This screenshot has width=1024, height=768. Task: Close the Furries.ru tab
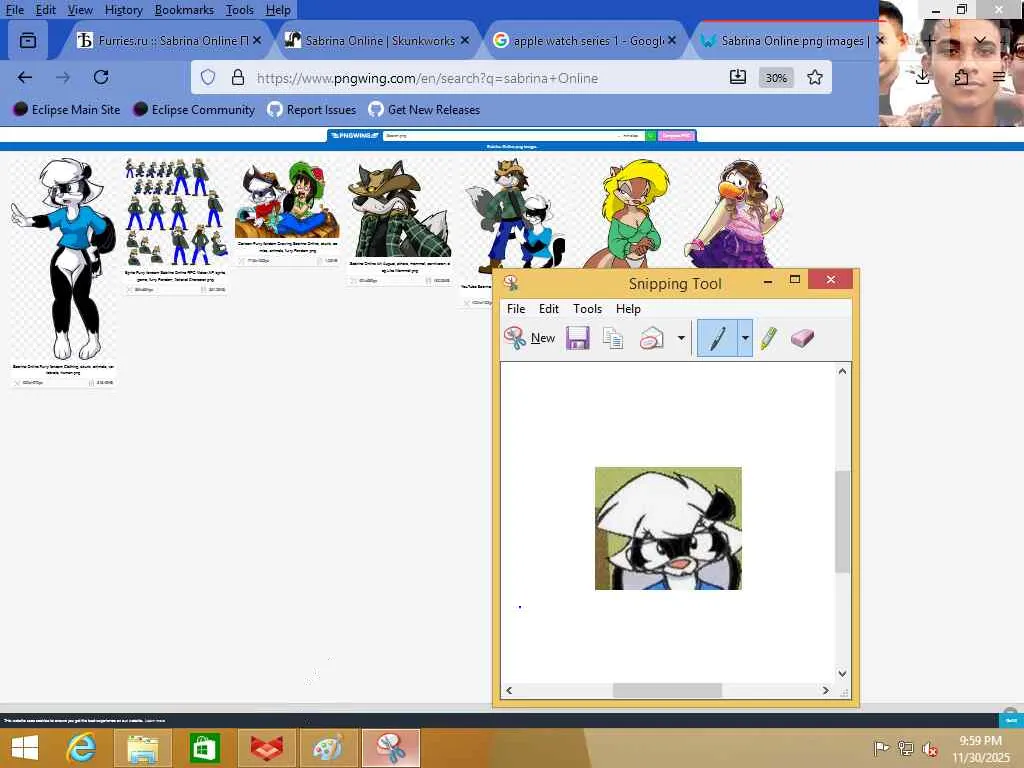click(x=257, y=40)
